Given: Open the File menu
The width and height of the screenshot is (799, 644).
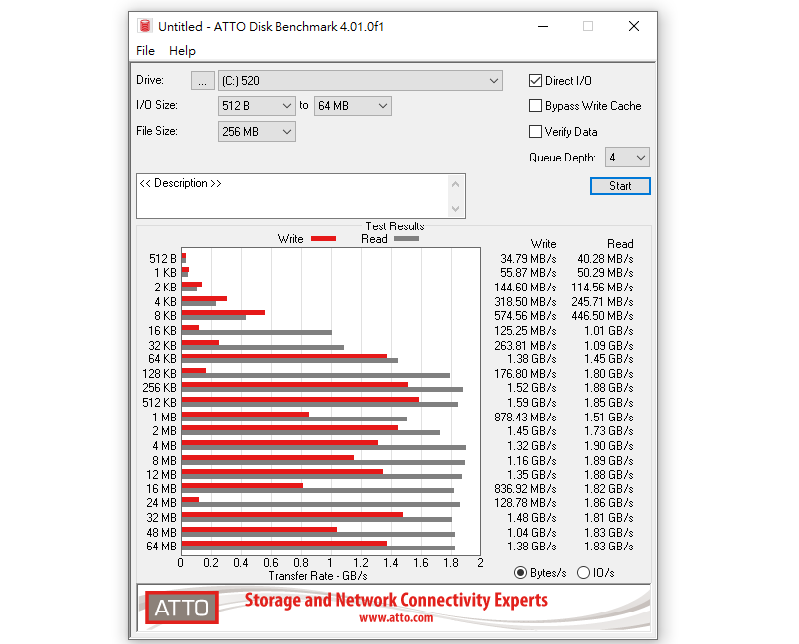Looking at the screenshot, I should (145, 51).
